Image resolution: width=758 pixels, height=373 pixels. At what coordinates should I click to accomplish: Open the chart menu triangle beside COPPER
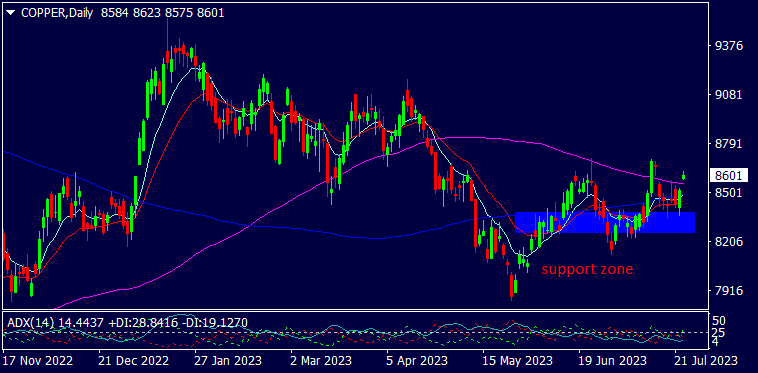point(11,13)
